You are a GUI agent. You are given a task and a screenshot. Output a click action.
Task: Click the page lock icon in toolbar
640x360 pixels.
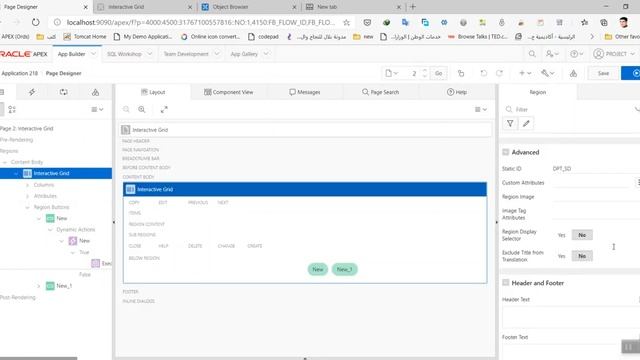[x=461, y=73]
